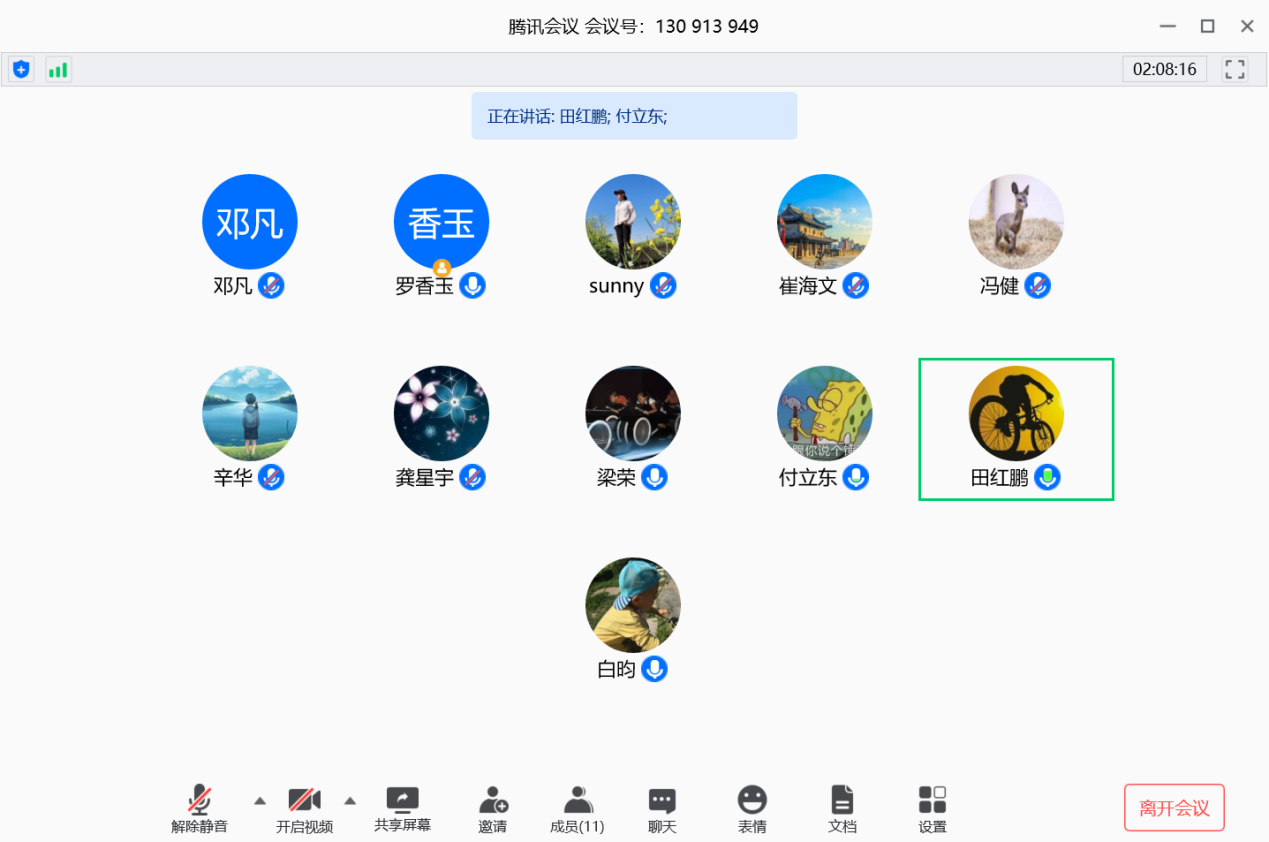Open the Emoji (表情) reactions
The image size is (1269, 842).
tap(752, 808)
